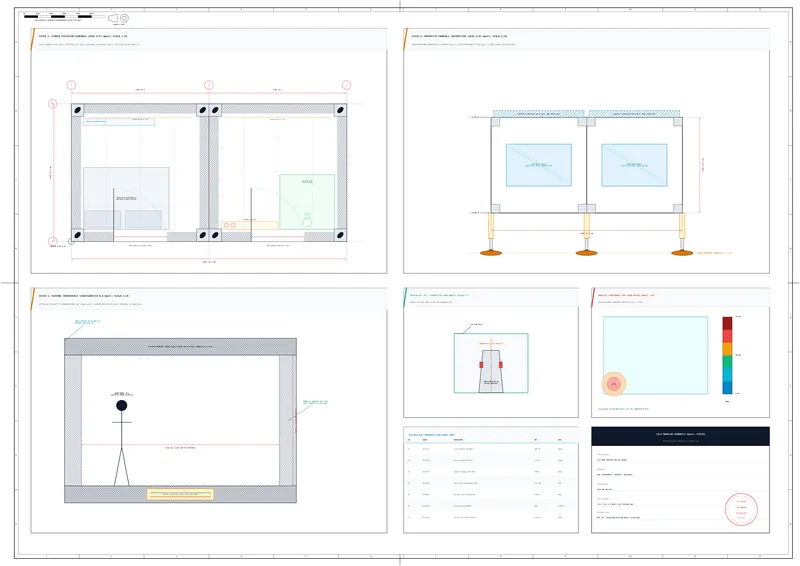800x566 pixels.
Task: Click the red circular approval stamp
Action: click(x=741, y=509)
